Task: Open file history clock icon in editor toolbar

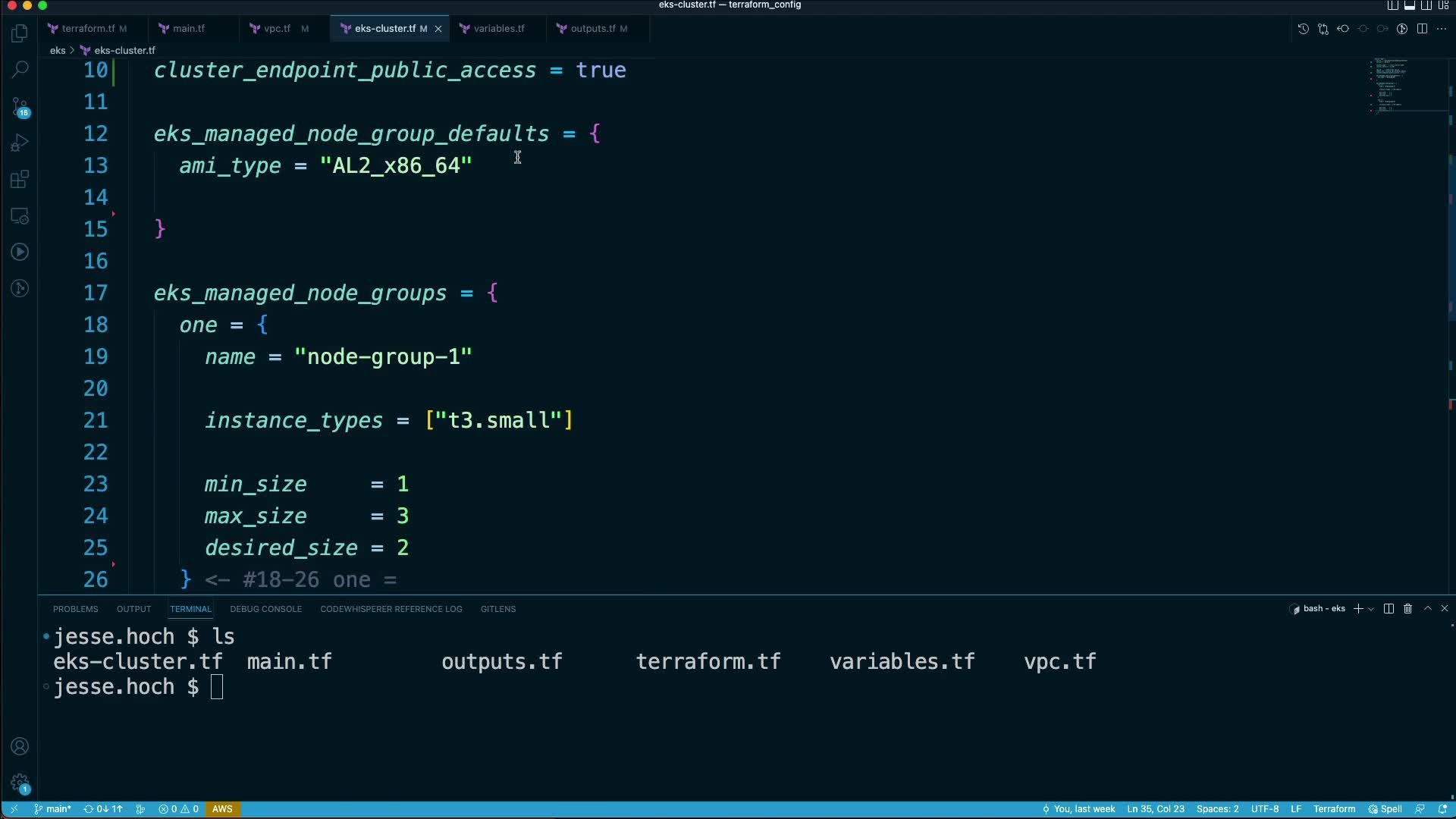Action: 1303,29
